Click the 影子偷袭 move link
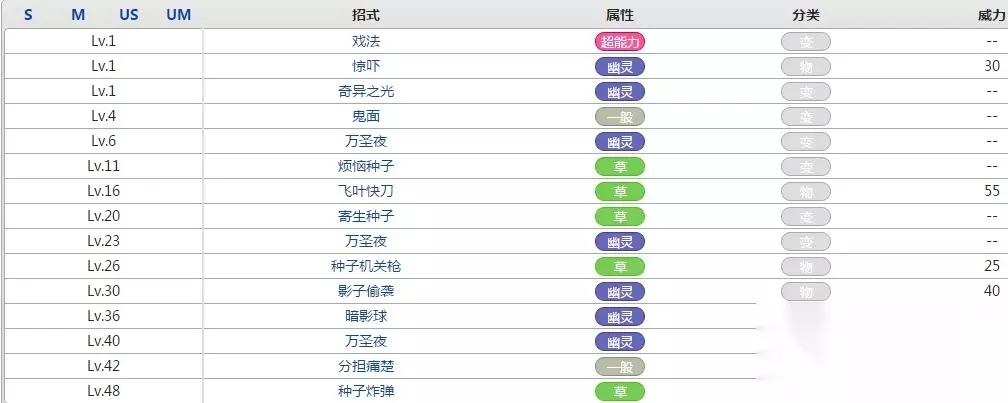The image size is (1008, 403). coord(366,291)
